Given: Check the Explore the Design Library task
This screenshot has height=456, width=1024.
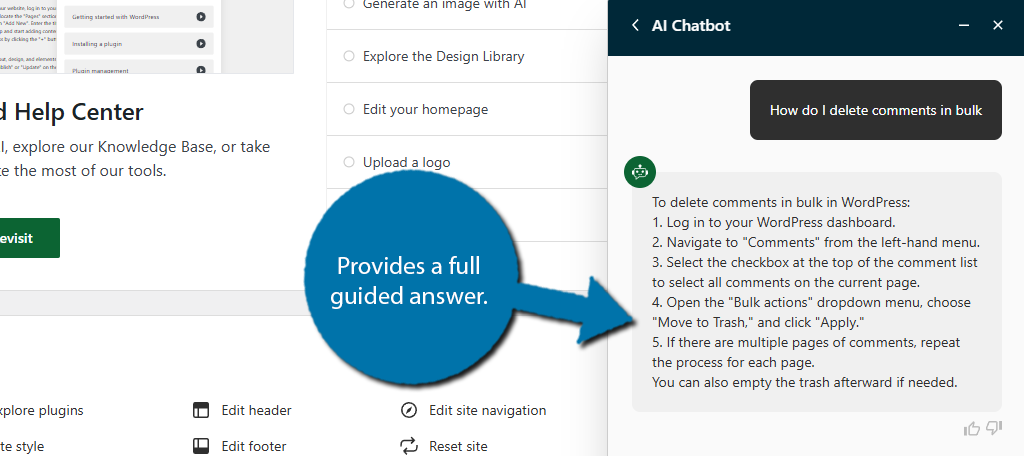Looking at the screenshot, I should [x=349, y=56].
